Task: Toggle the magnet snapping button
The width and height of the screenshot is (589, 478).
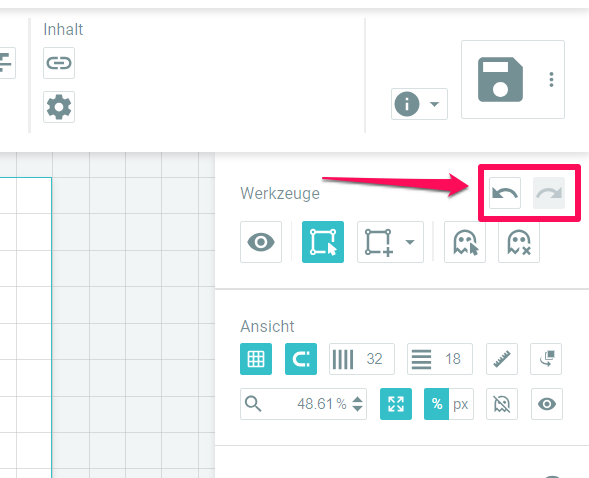Action: point(301,359)
